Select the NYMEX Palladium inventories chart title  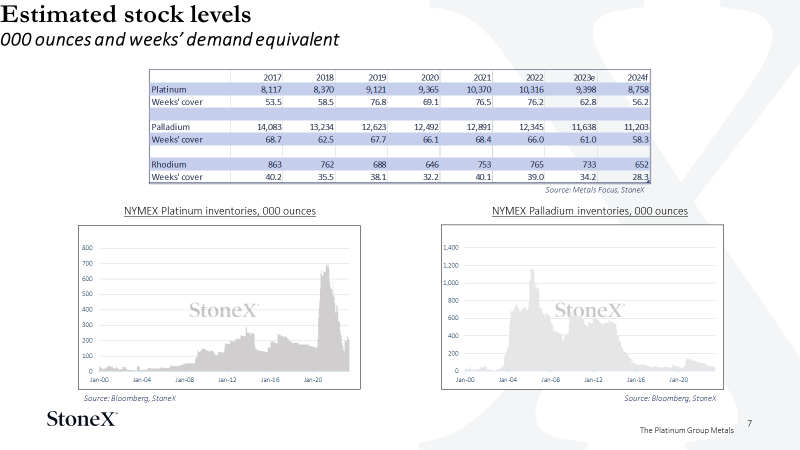click(590, 211)
